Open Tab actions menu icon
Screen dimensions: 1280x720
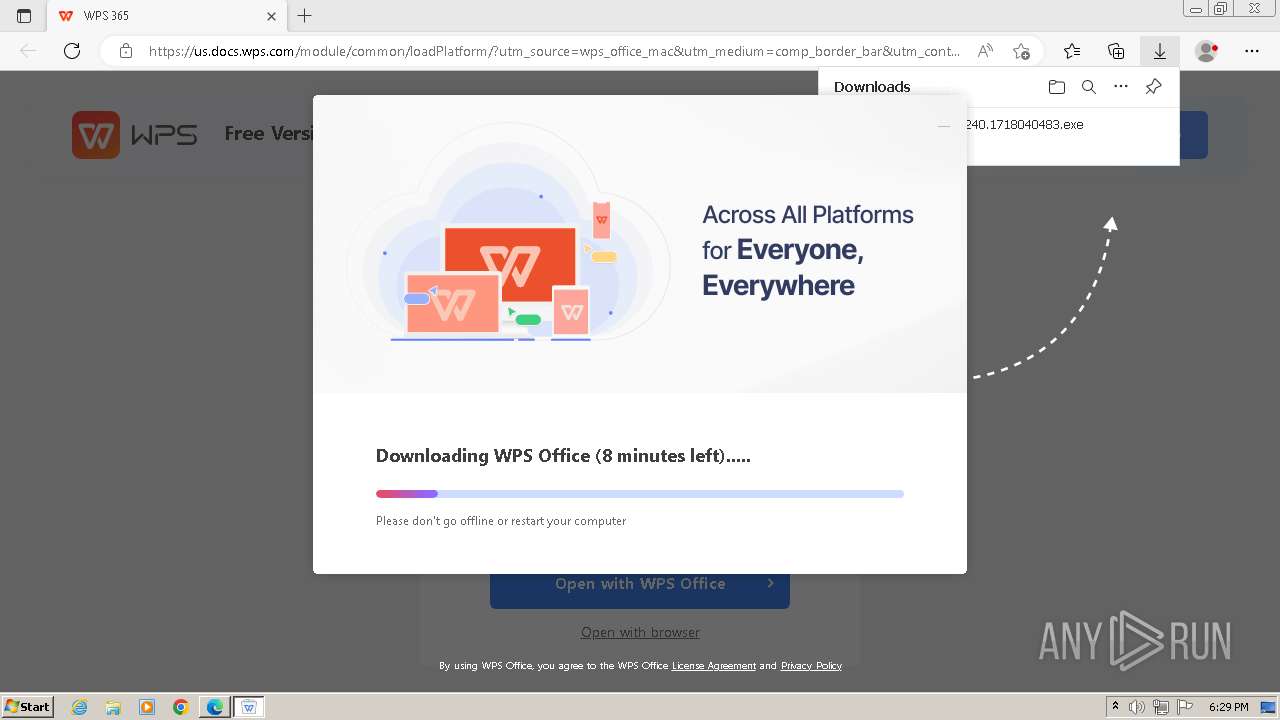coord(24,16)
